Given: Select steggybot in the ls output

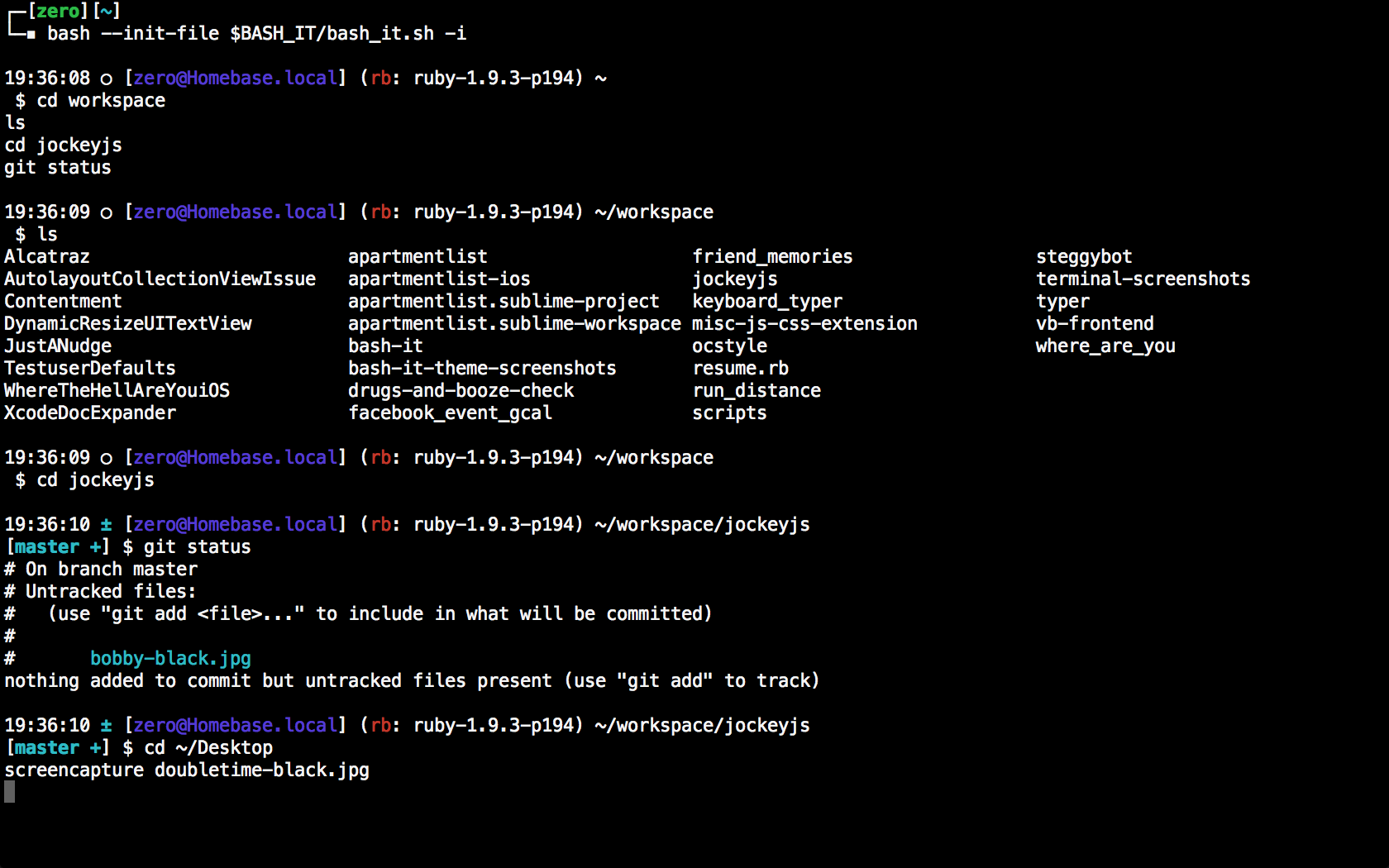Looking at the screenshot, I should click(1084, 257).
